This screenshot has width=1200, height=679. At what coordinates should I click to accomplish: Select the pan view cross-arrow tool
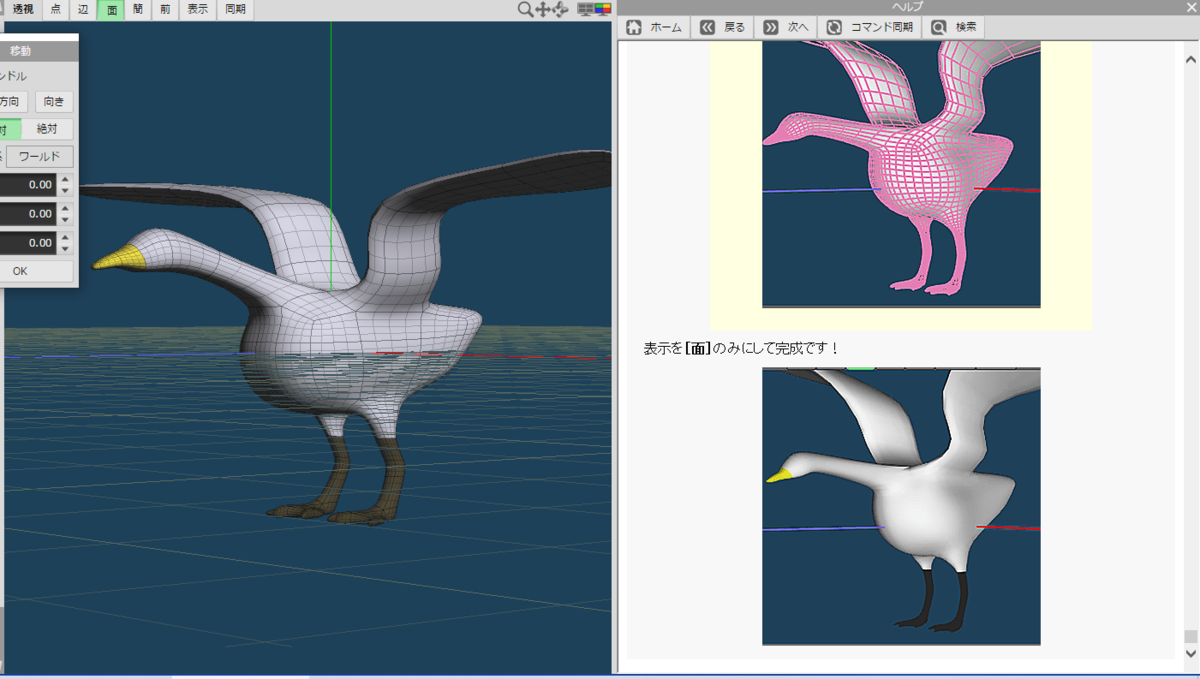point(543,9)
